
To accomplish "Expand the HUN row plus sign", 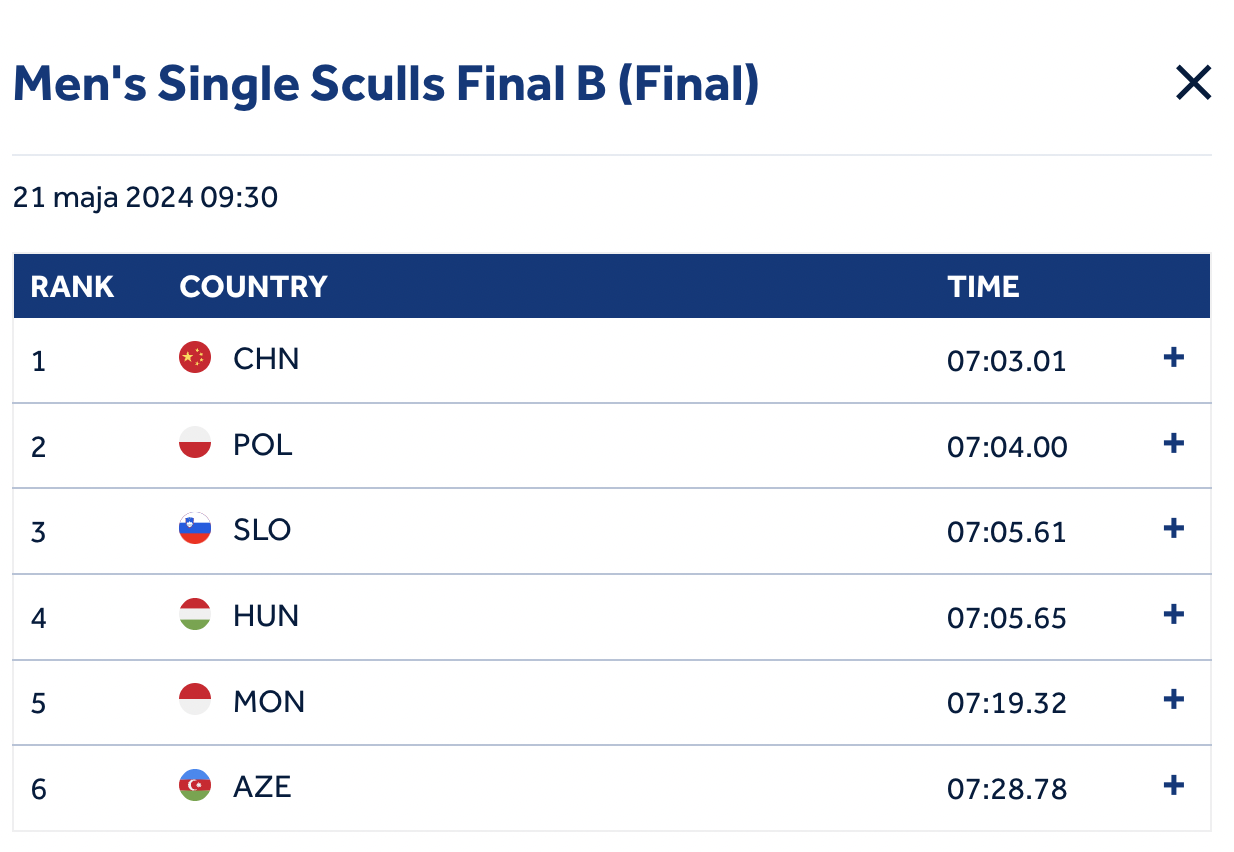I will coord(1174,614).
